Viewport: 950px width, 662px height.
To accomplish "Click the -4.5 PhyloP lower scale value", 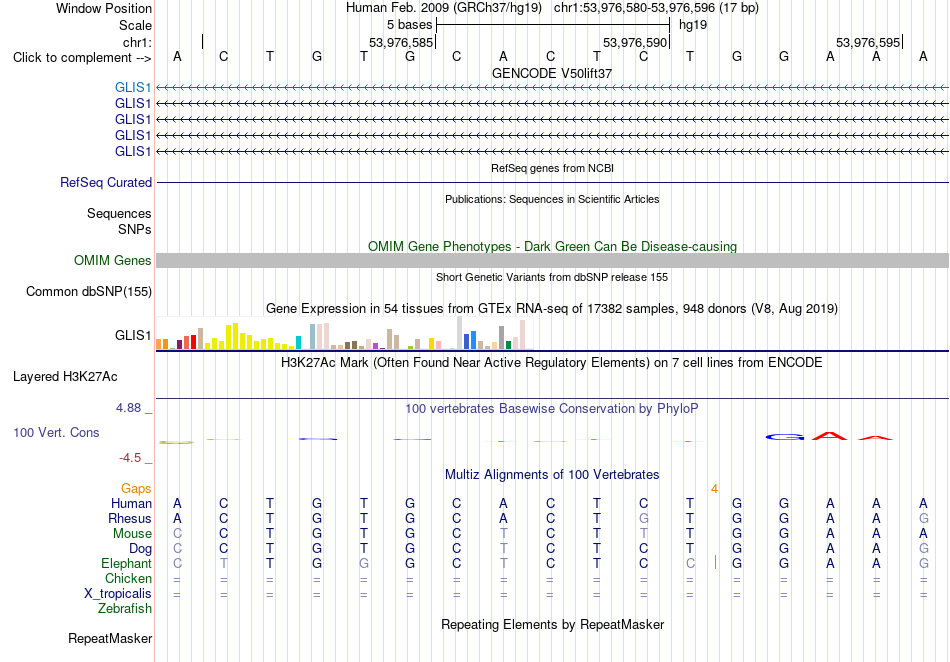I will point(130,457).
